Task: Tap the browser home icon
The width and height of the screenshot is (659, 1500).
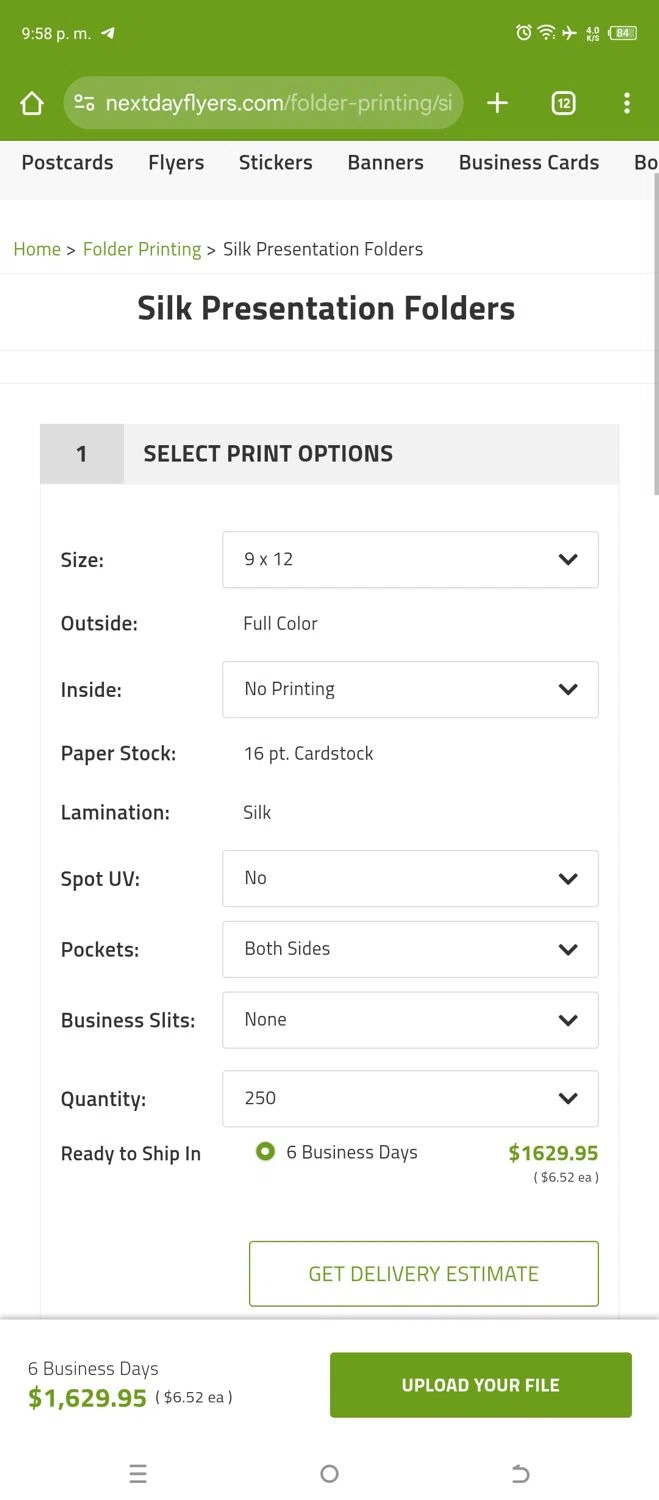Action: point(32,103)
